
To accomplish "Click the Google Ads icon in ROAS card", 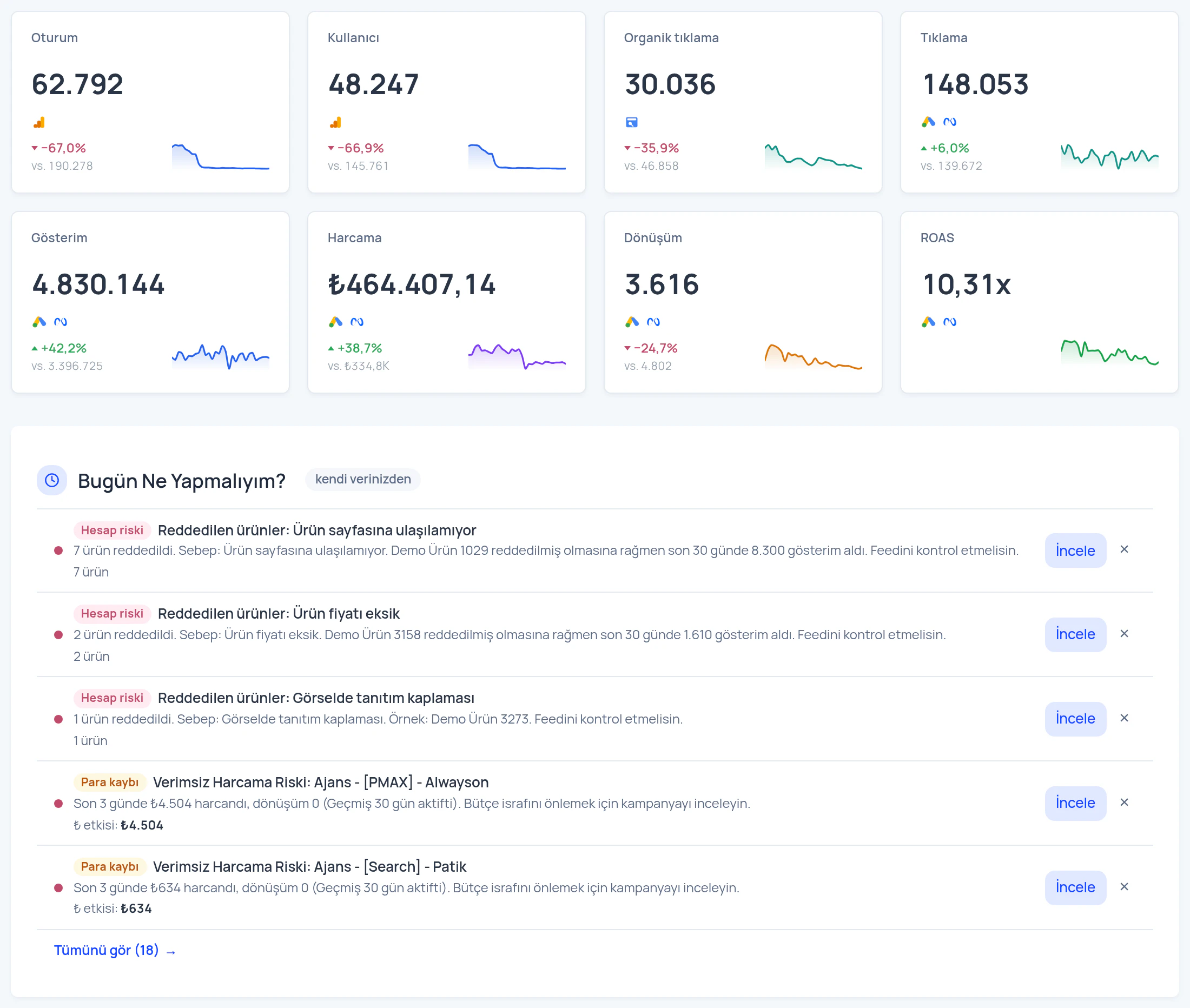I will (928, 322).
